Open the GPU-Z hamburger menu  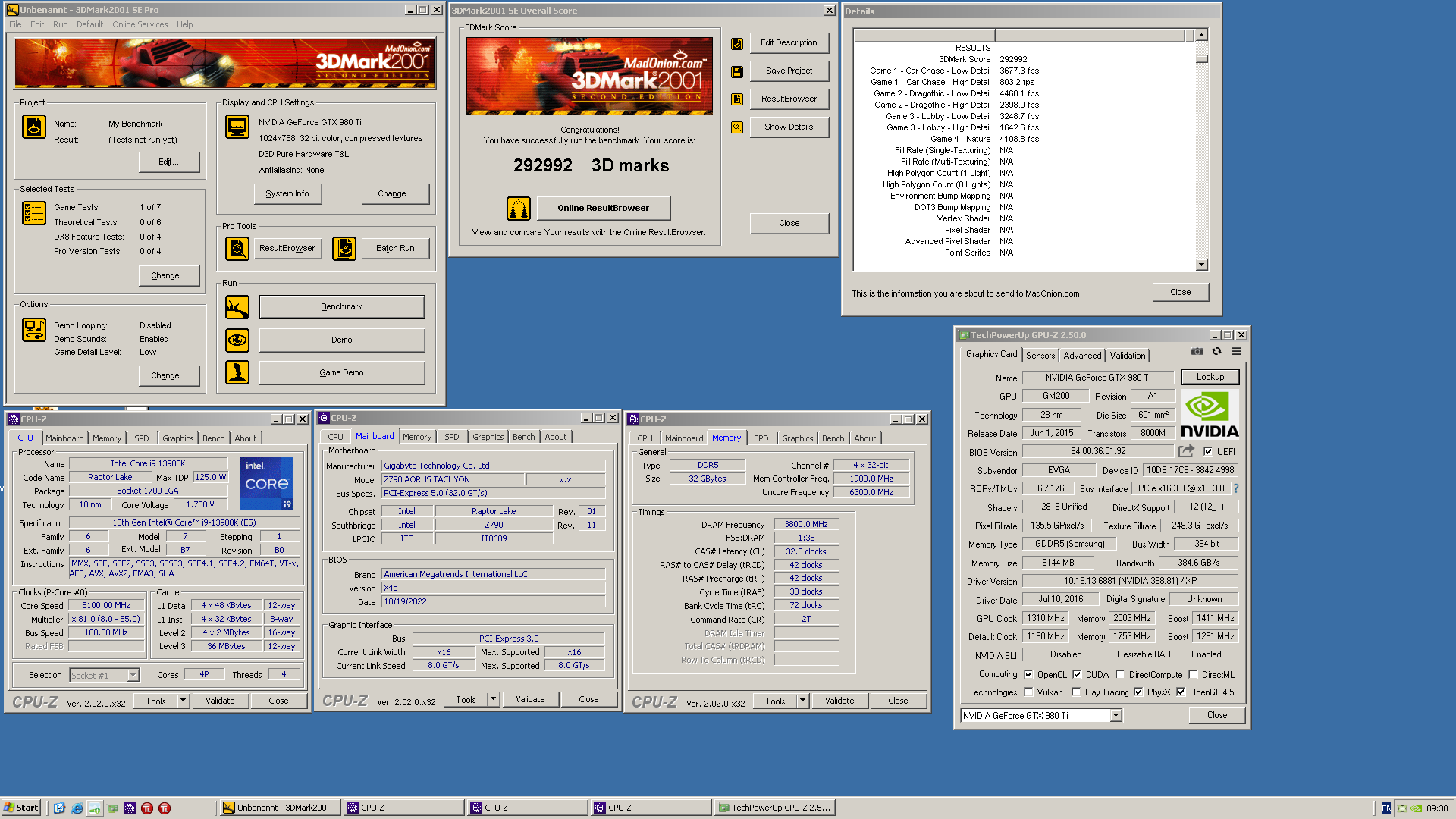tap(1237, 351)
